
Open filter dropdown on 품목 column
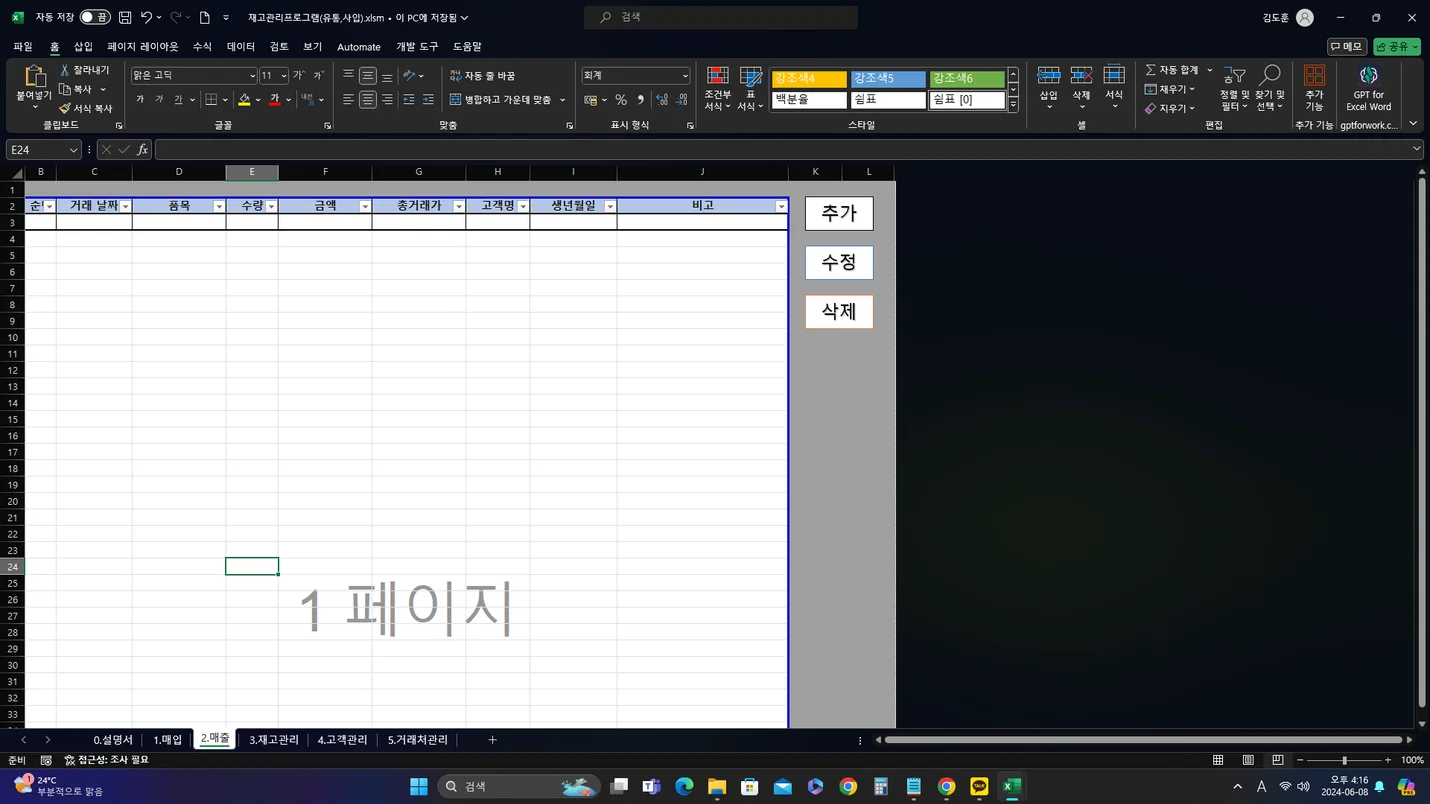pyautogui.click(x=219, y=206)
